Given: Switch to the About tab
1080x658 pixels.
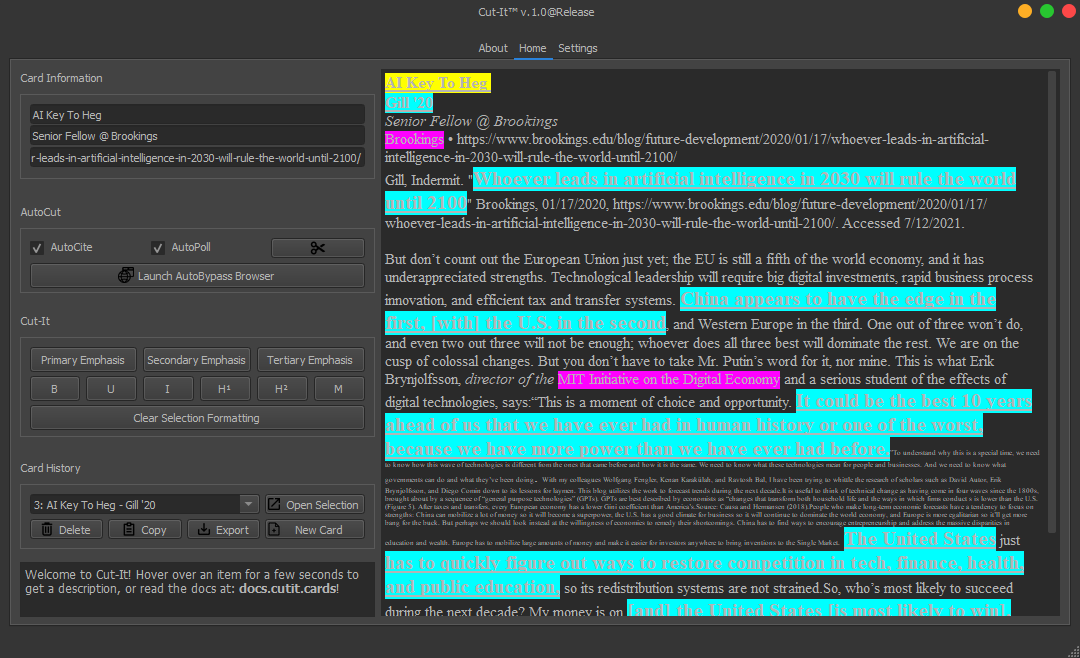Looking at the screenshot, I should (492, 48).
